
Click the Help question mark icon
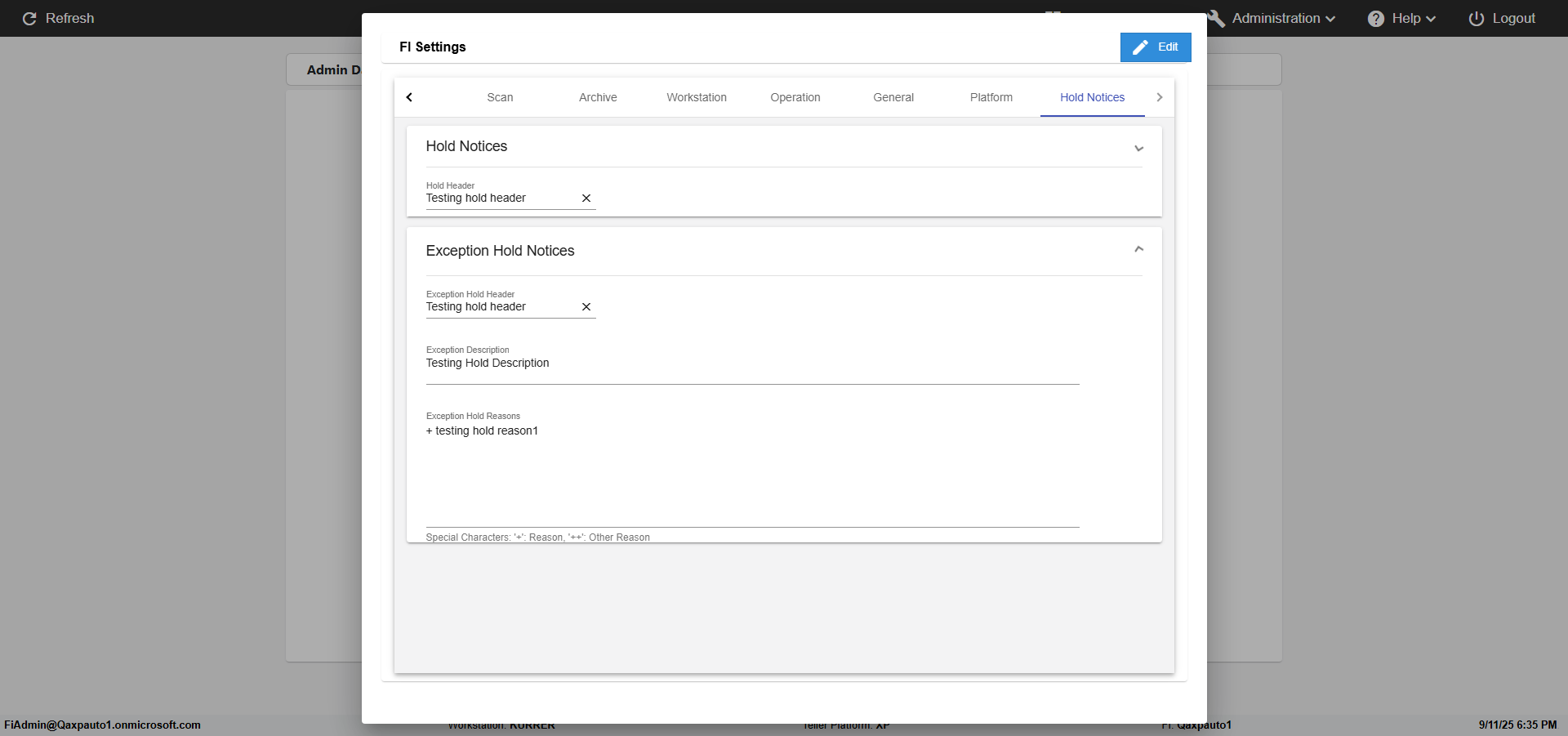(1375, 19)
